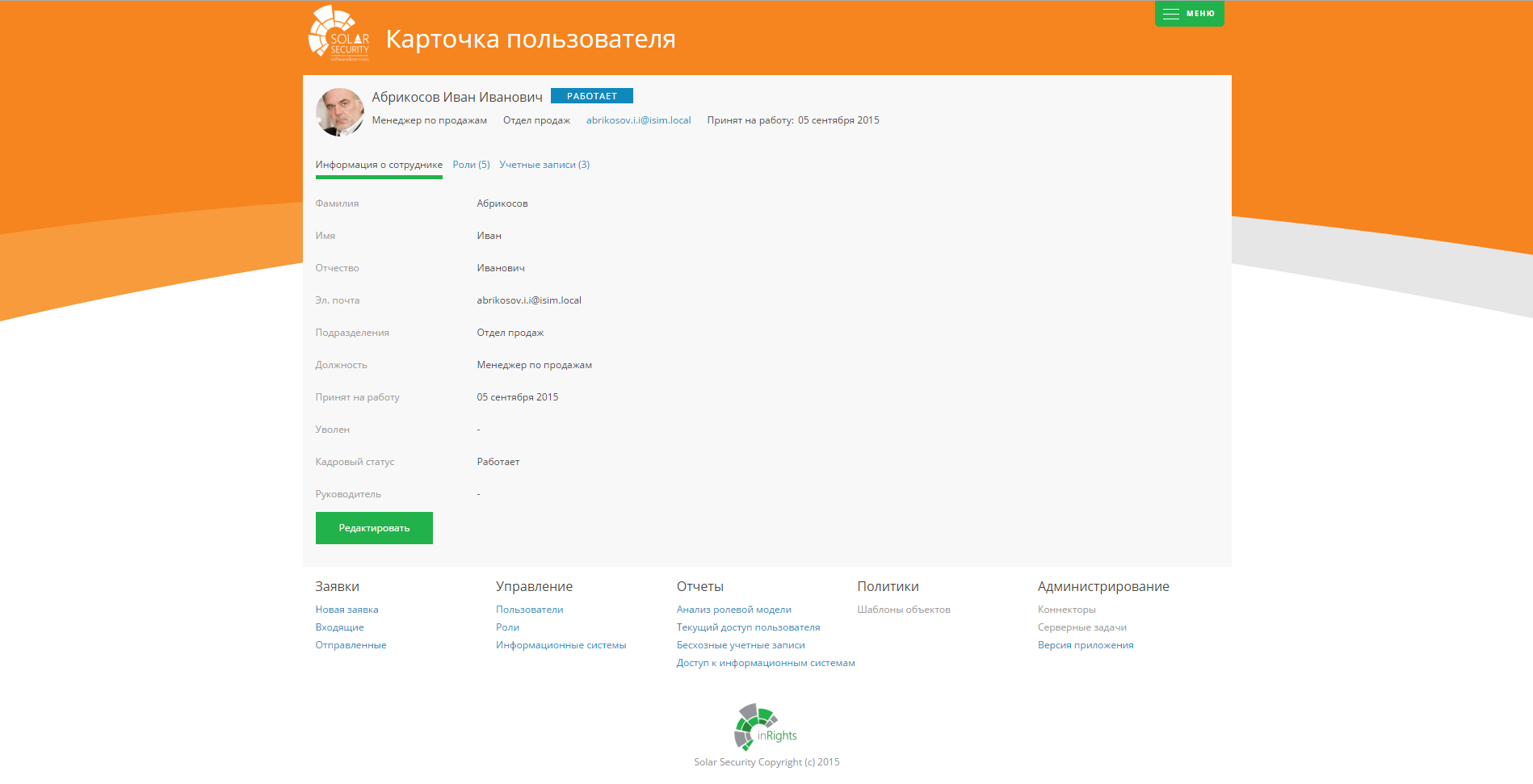Click the Кадровый статус value Работает
Image resolution: width=1533 pixels, height=784 pixels.
[498, 462]
